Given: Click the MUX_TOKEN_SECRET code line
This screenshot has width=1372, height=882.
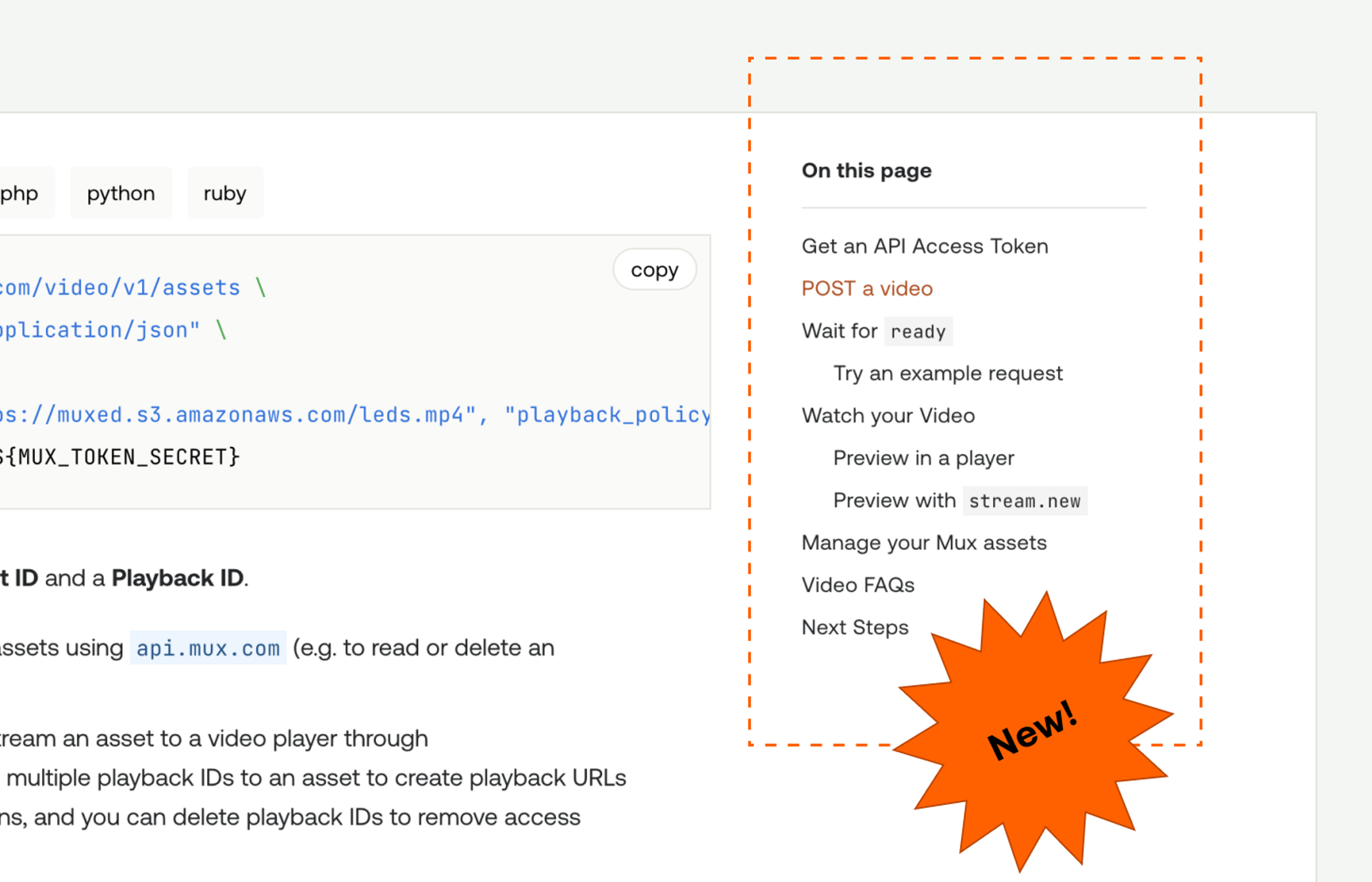Looking at the screenshot, I should [123, 457].
